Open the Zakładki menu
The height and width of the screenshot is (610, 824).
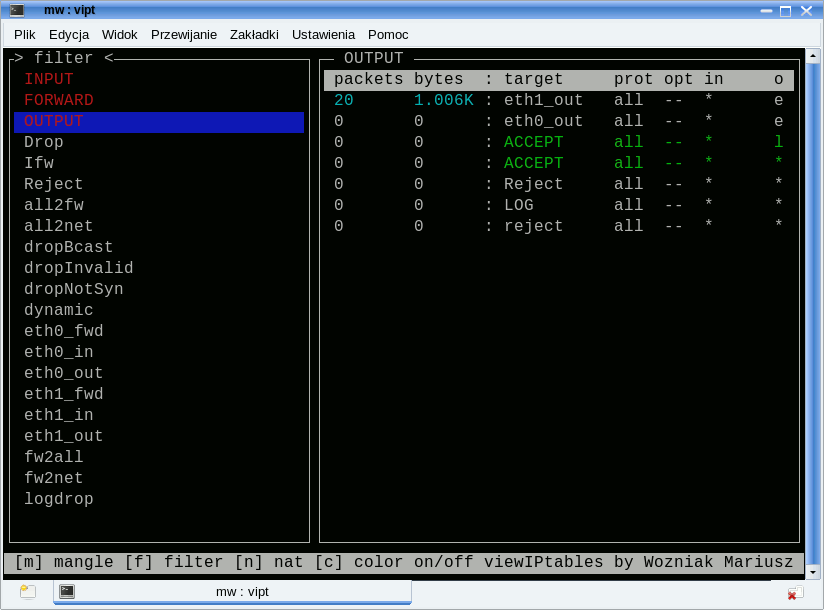[x=254, y=34]
